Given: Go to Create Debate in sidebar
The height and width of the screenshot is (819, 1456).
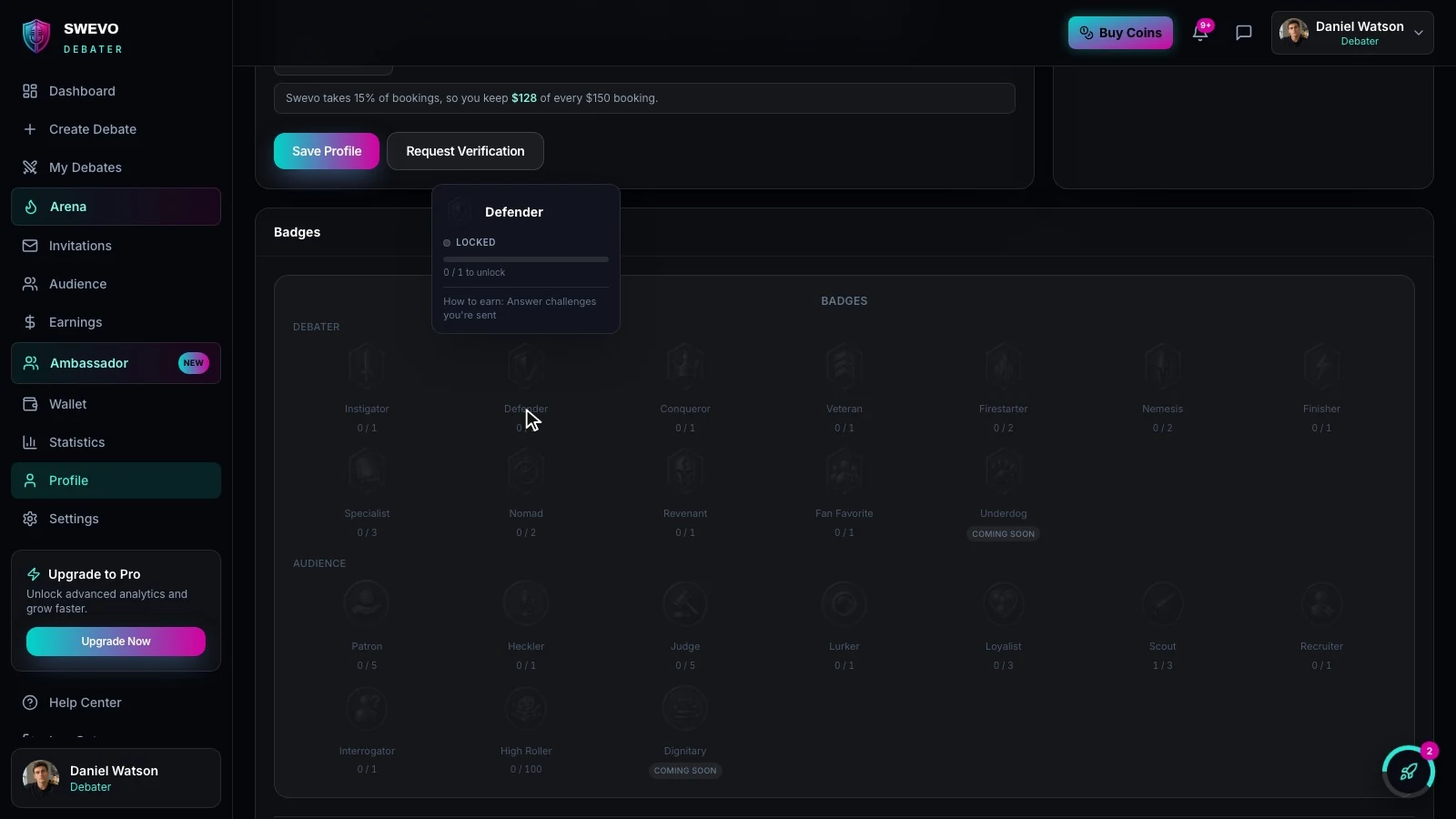Looking at the screenshot, I should (x=116, y=129).
